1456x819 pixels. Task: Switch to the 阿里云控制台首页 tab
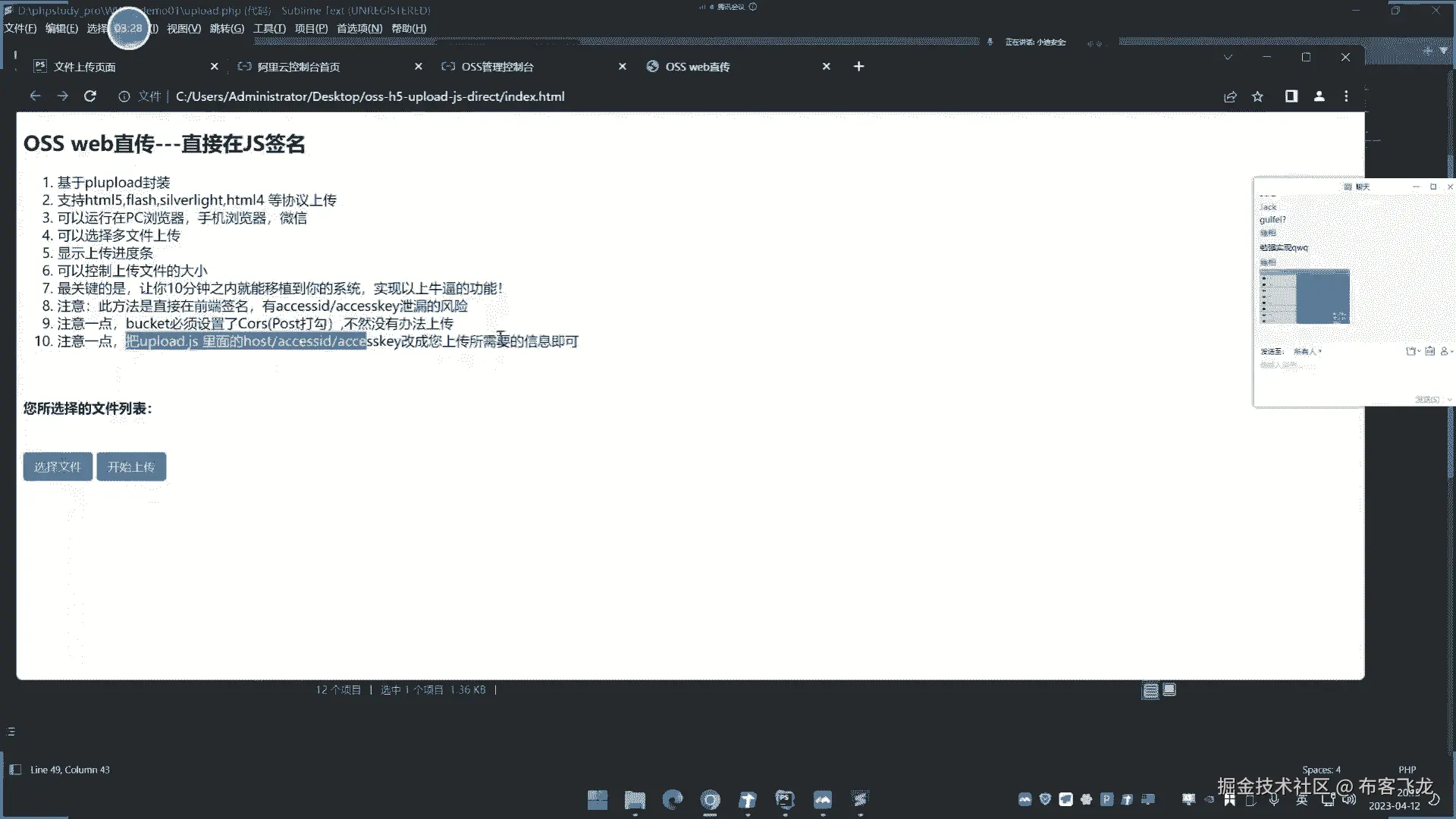(x=299, y=67)
